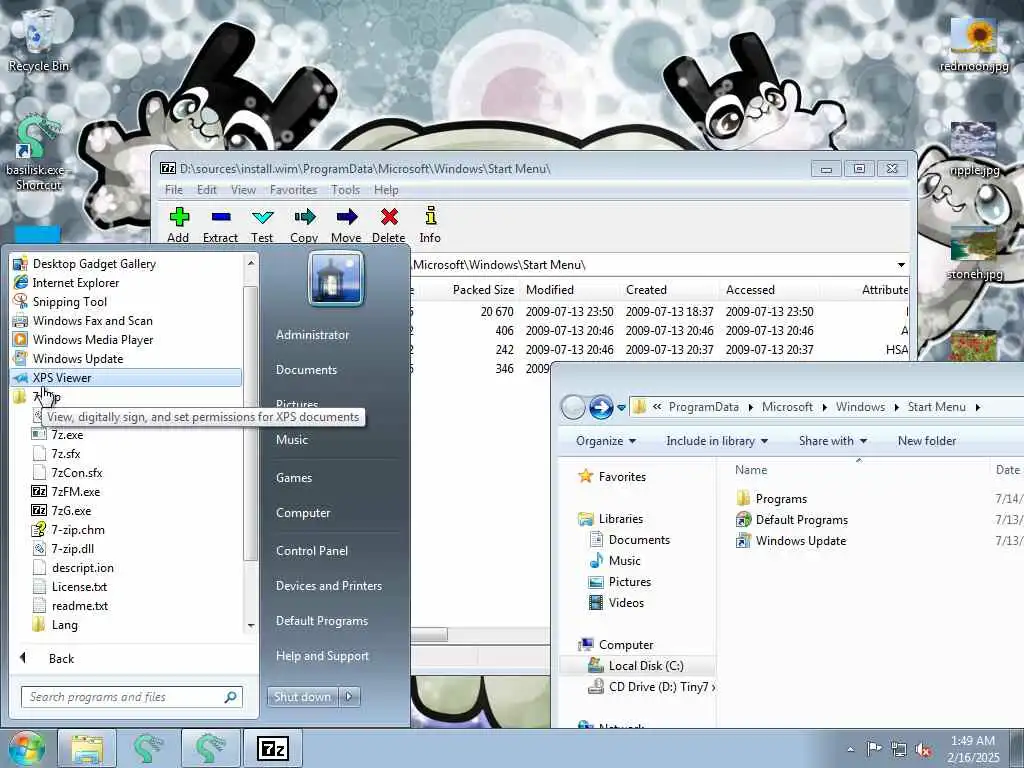Screen dimensions: 1024x768
Task: Launch Internet Explorer from Start menu
Action: coord(127,283)
